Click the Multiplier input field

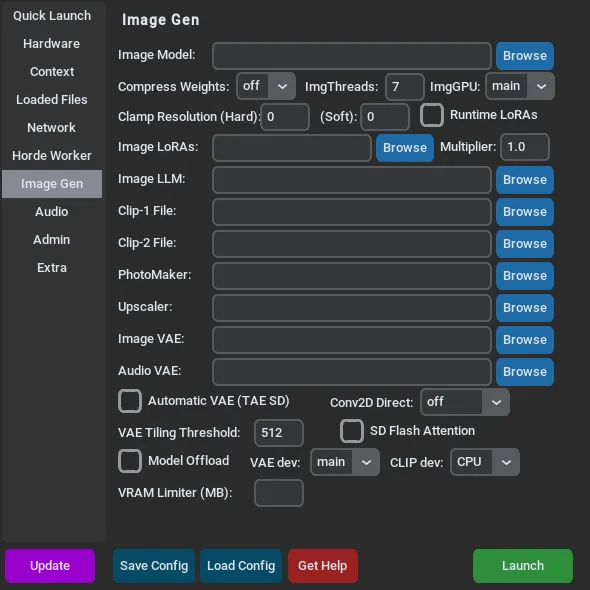[x=525, y=147]
